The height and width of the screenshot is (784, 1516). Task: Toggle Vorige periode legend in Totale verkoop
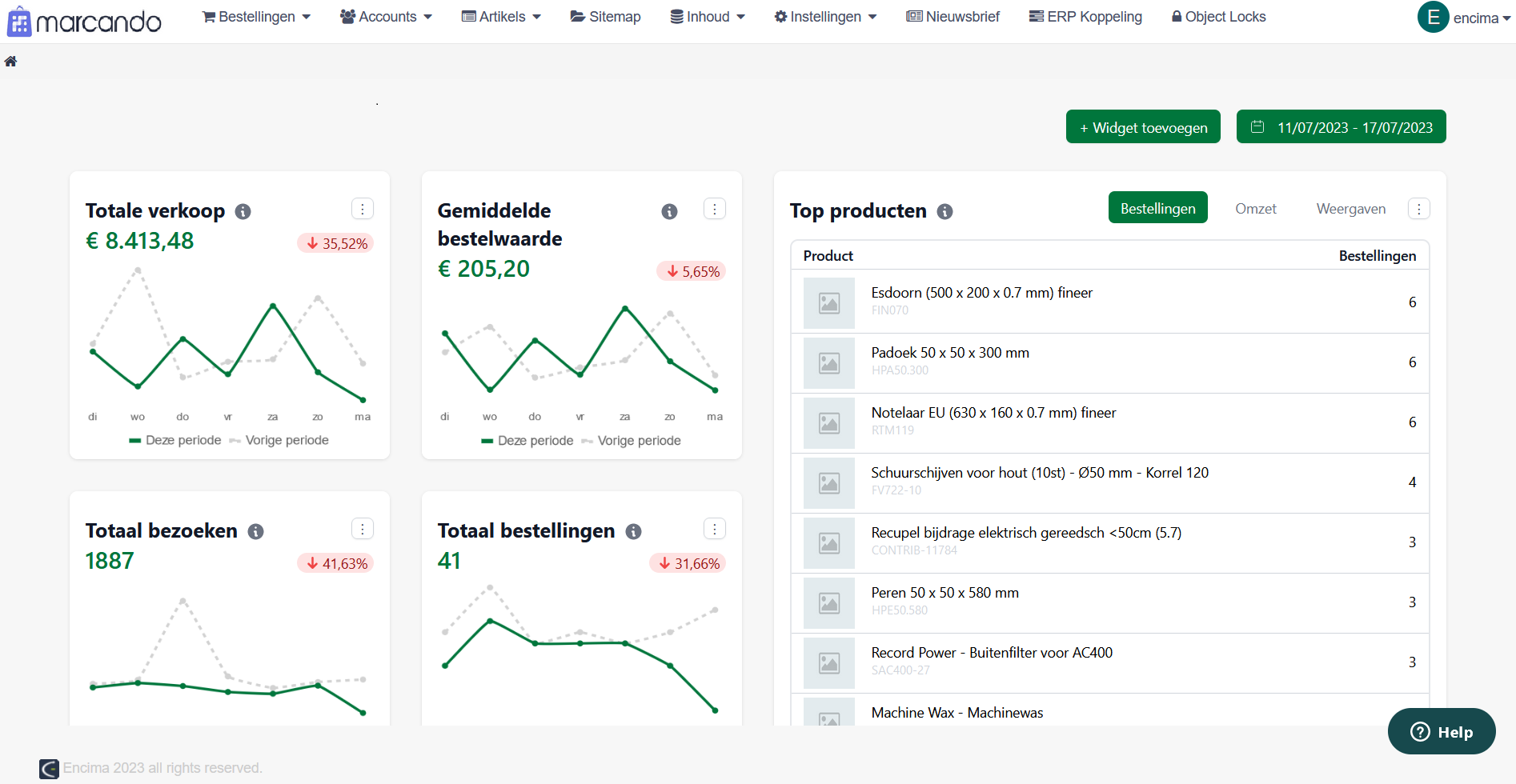point(279,440)
